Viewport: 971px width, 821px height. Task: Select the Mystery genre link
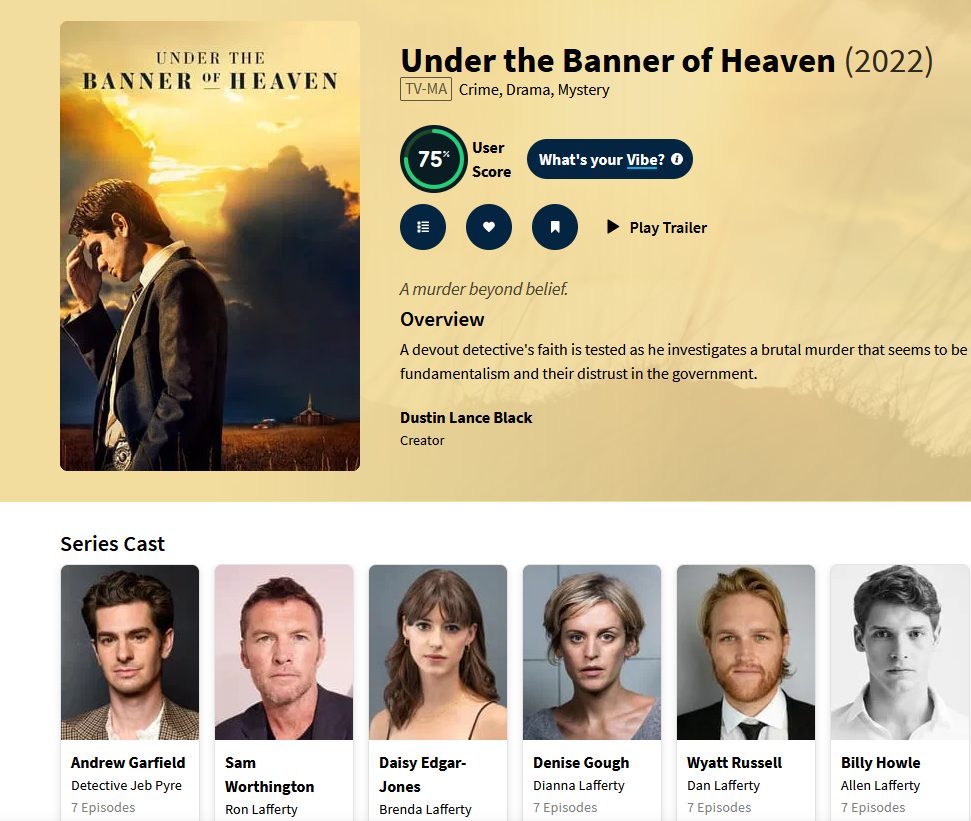583,90
